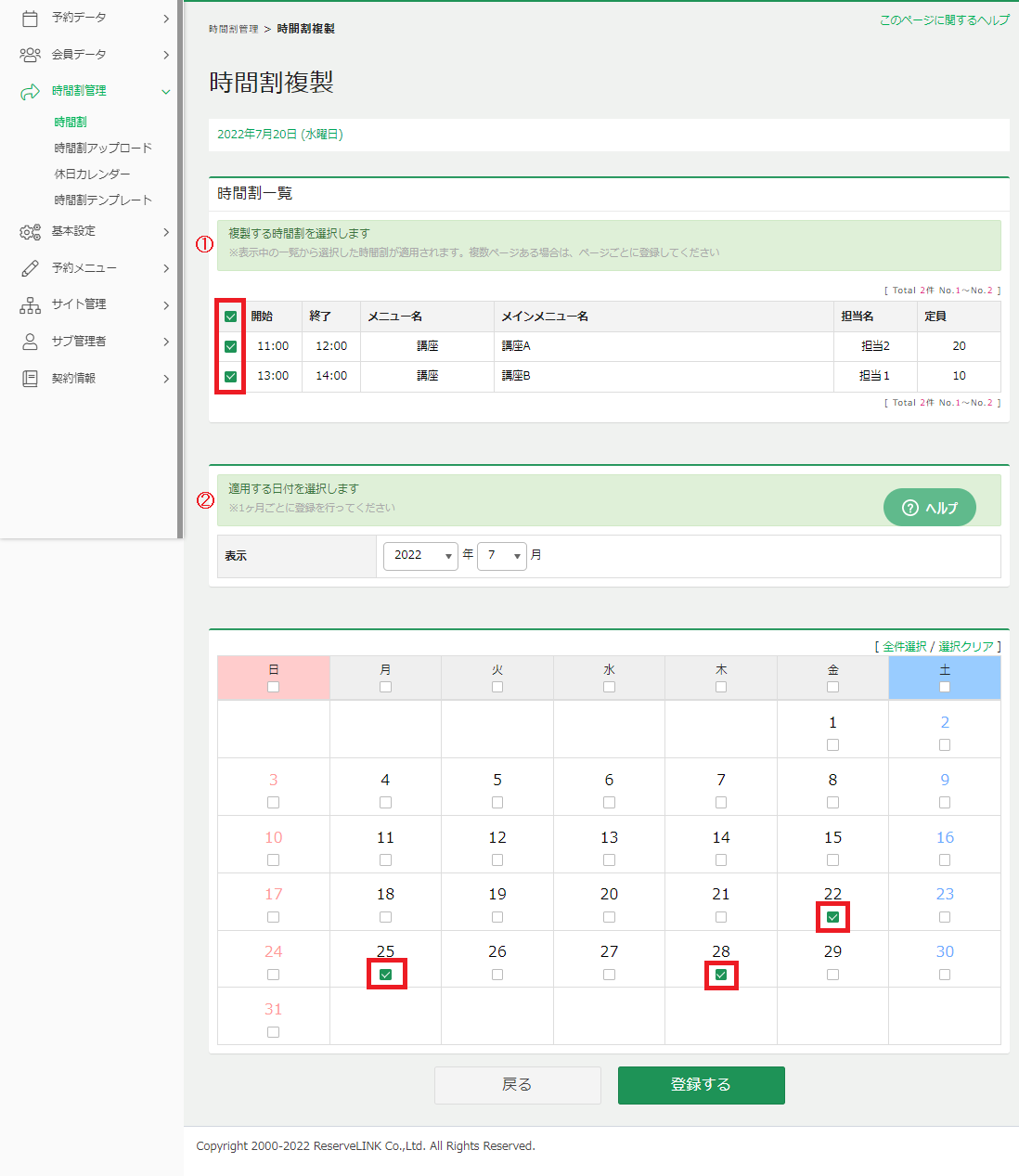Image resolution: width=1019 pixels, height=1176 pixels.
Task: Check the date 9 checkbox
Action: (945, 802)
